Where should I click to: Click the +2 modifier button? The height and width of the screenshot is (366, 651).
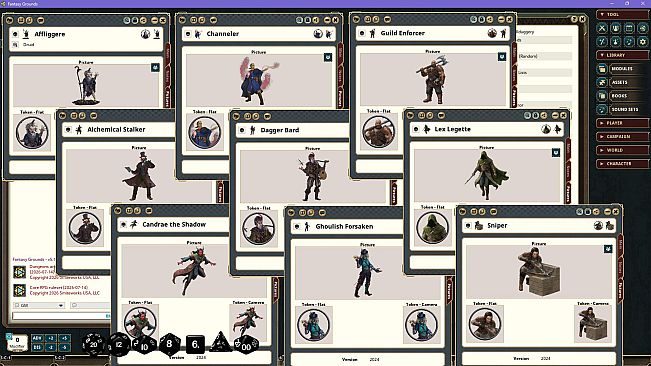(x=51, y=338)
